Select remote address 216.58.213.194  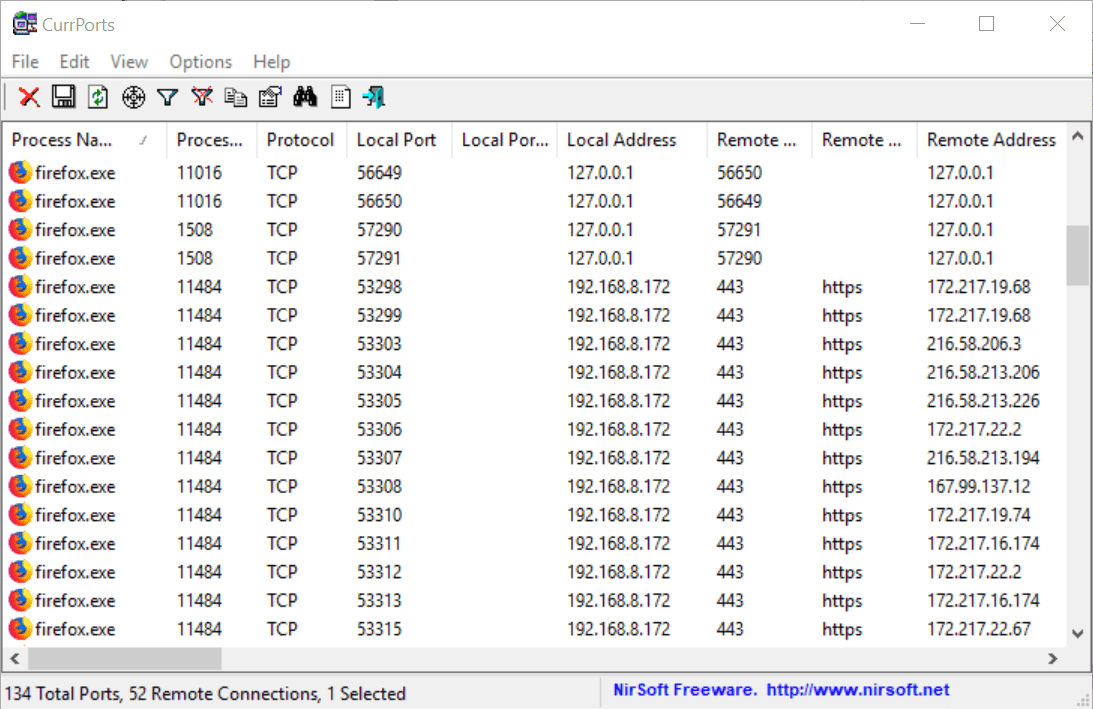pos(983,458)
